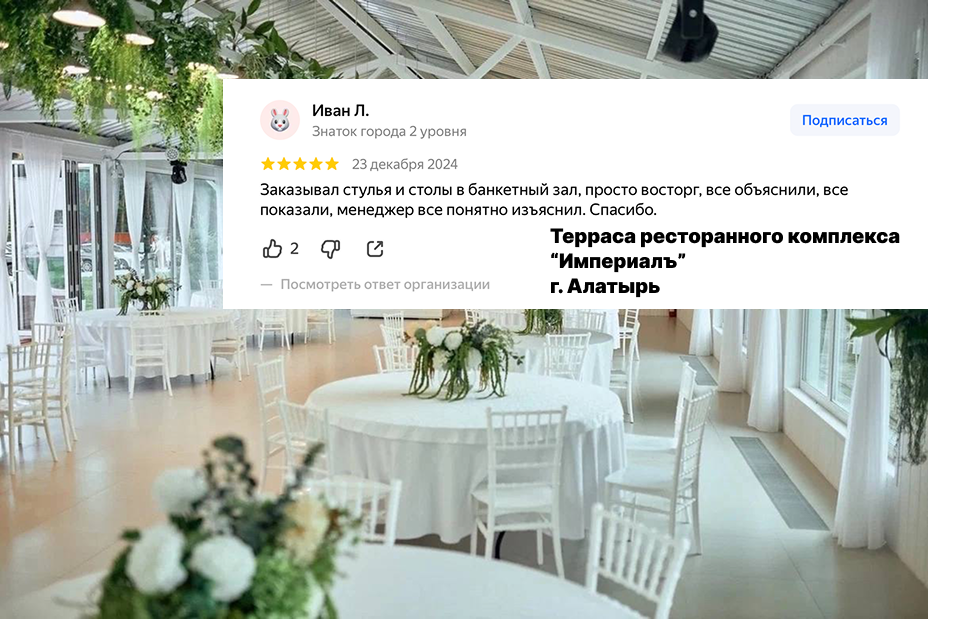Click the Терраса ресторанного комплекса caption
The height and width of the screenshot is (619, 971).
725,236
